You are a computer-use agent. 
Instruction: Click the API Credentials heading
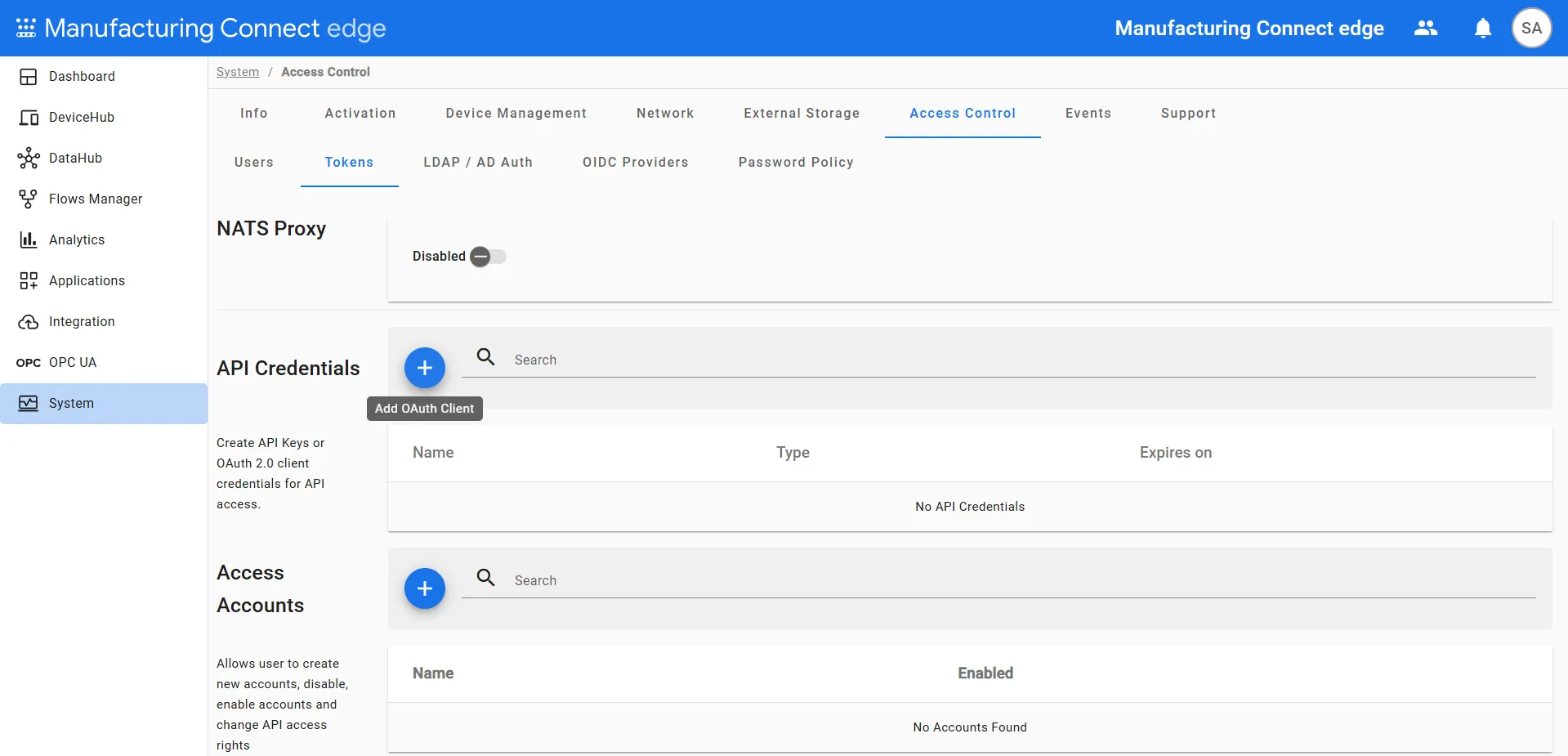tap(288, 369)
